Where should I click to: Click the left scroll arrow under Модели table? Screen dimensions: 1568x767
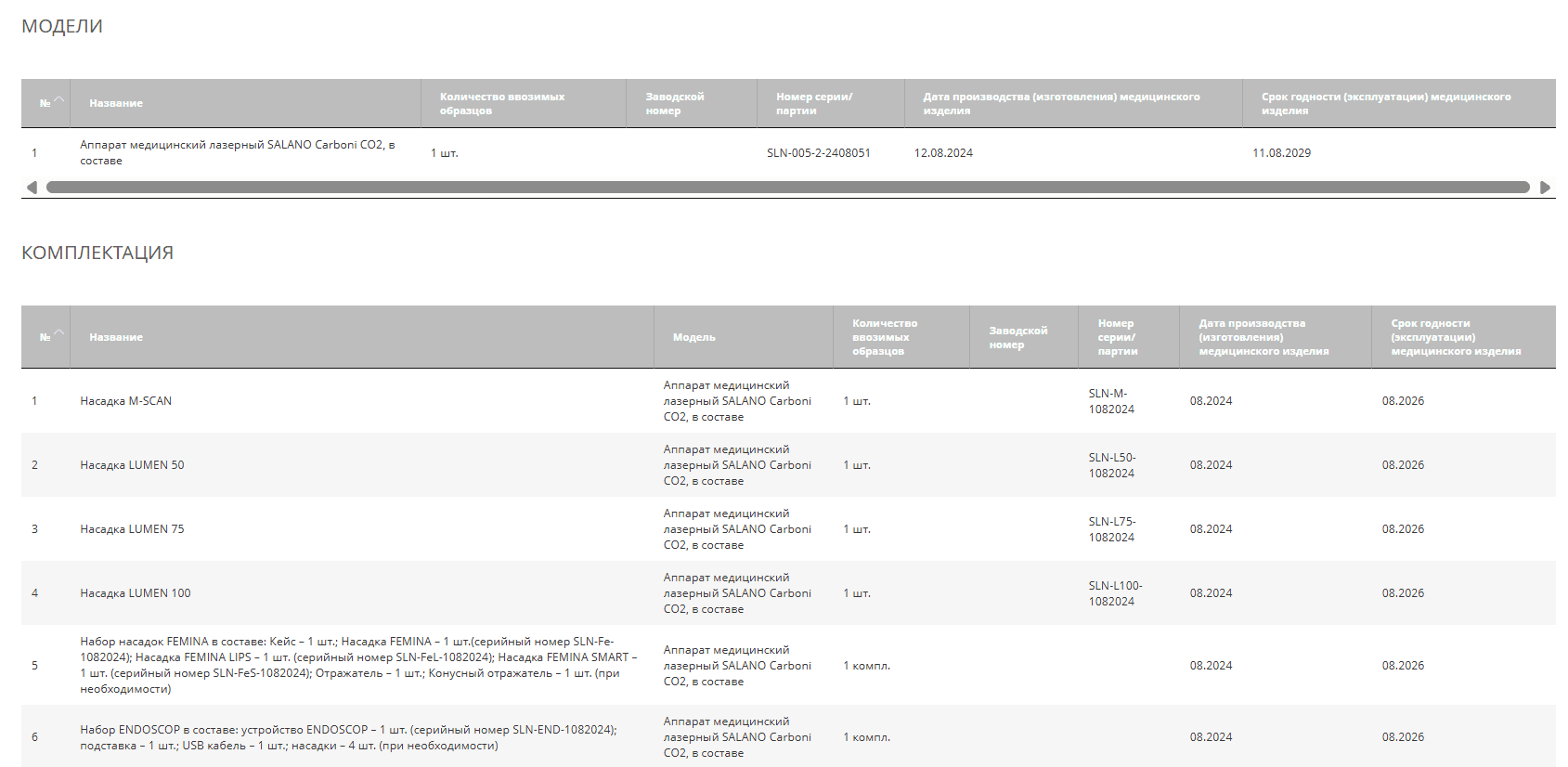(32, 188)
